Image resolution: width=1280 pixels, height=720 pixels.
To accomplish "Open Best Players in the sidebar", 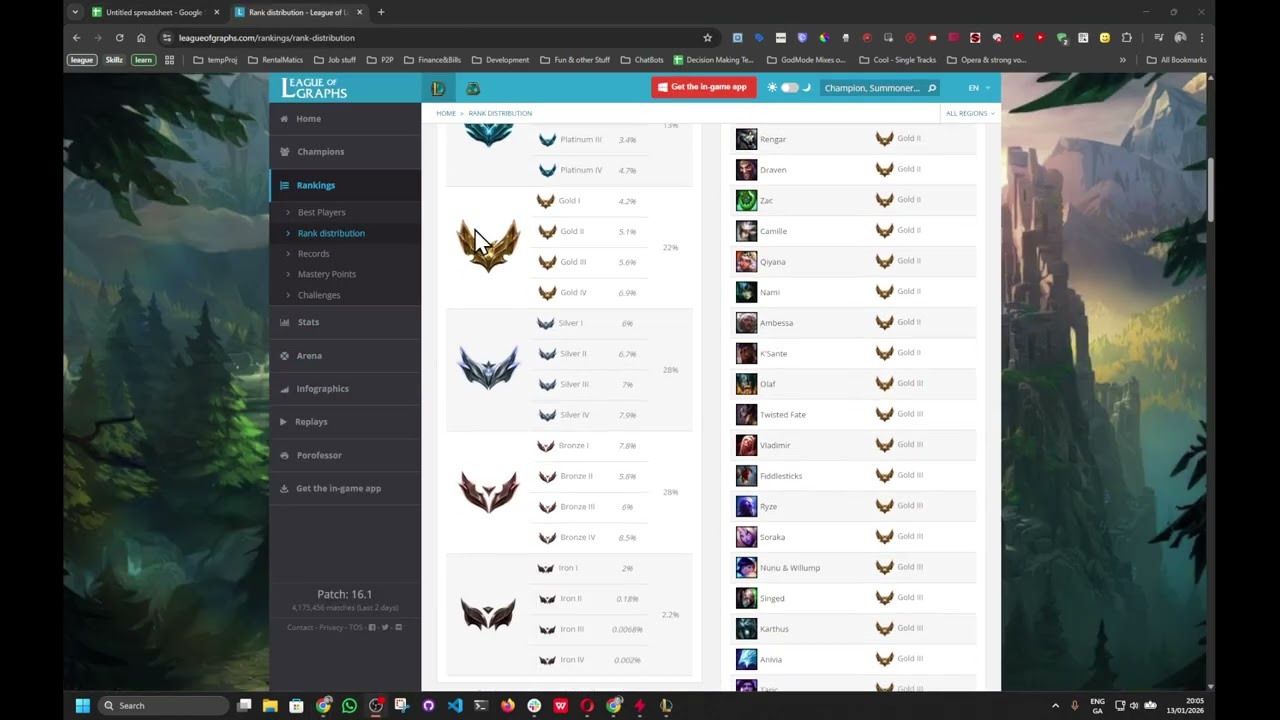I will pyautogui.click(x=321, y=212).
